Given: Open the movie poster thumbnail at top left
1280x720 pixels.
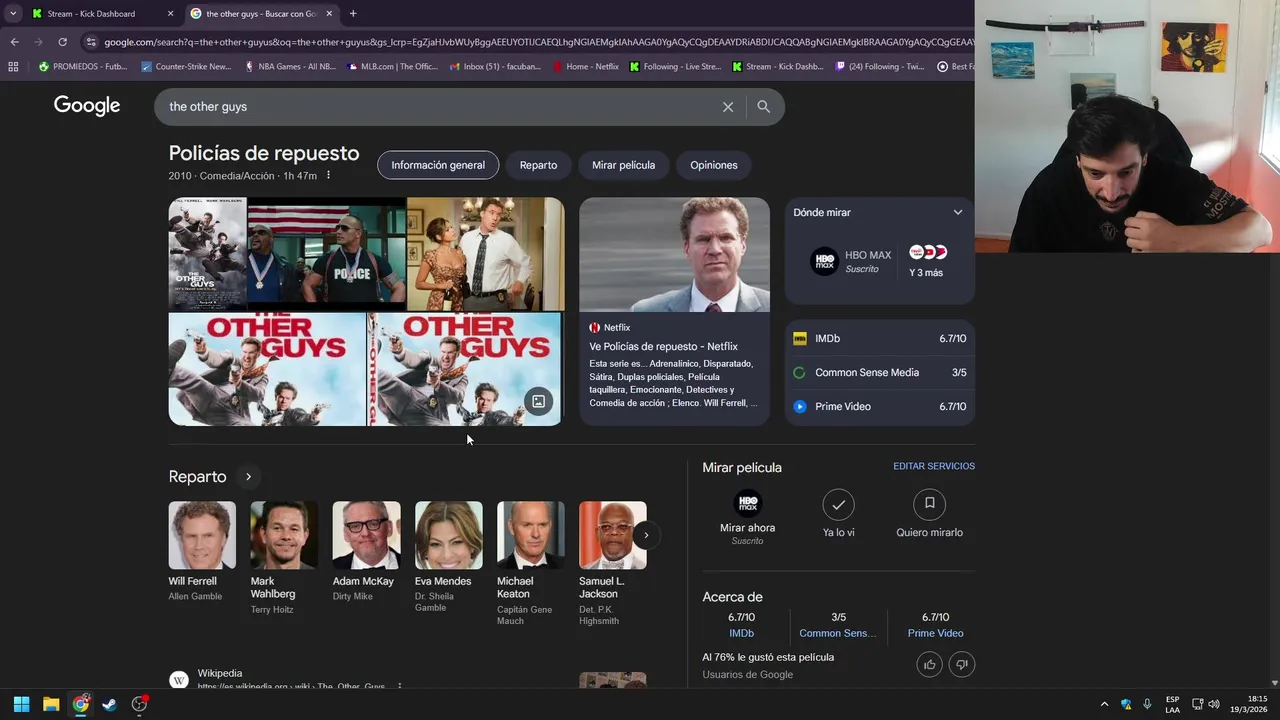Looking at the screenshot, I should (207, 254).
